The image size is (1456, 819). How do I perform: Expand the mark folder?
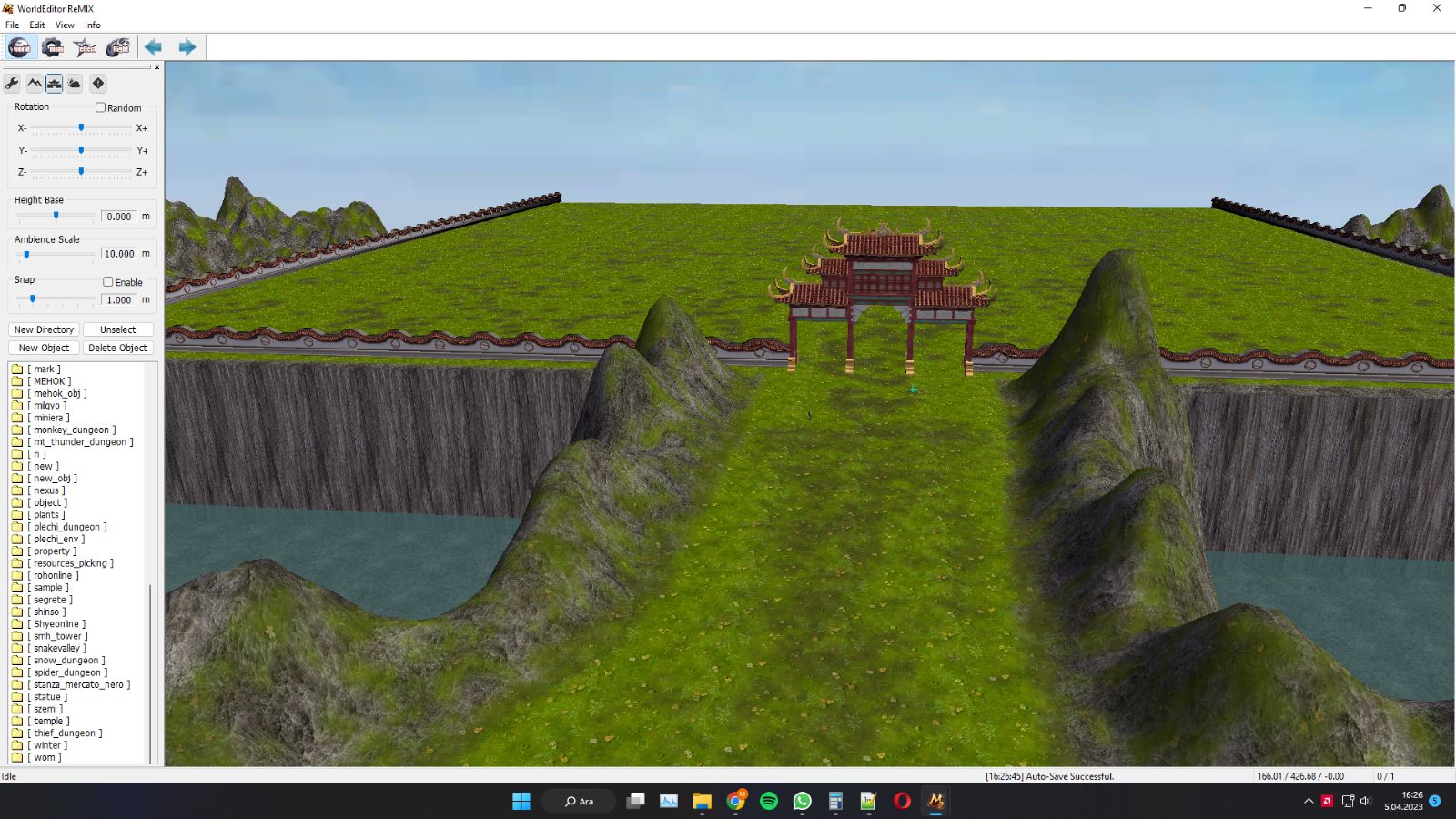tap(36, 369)
